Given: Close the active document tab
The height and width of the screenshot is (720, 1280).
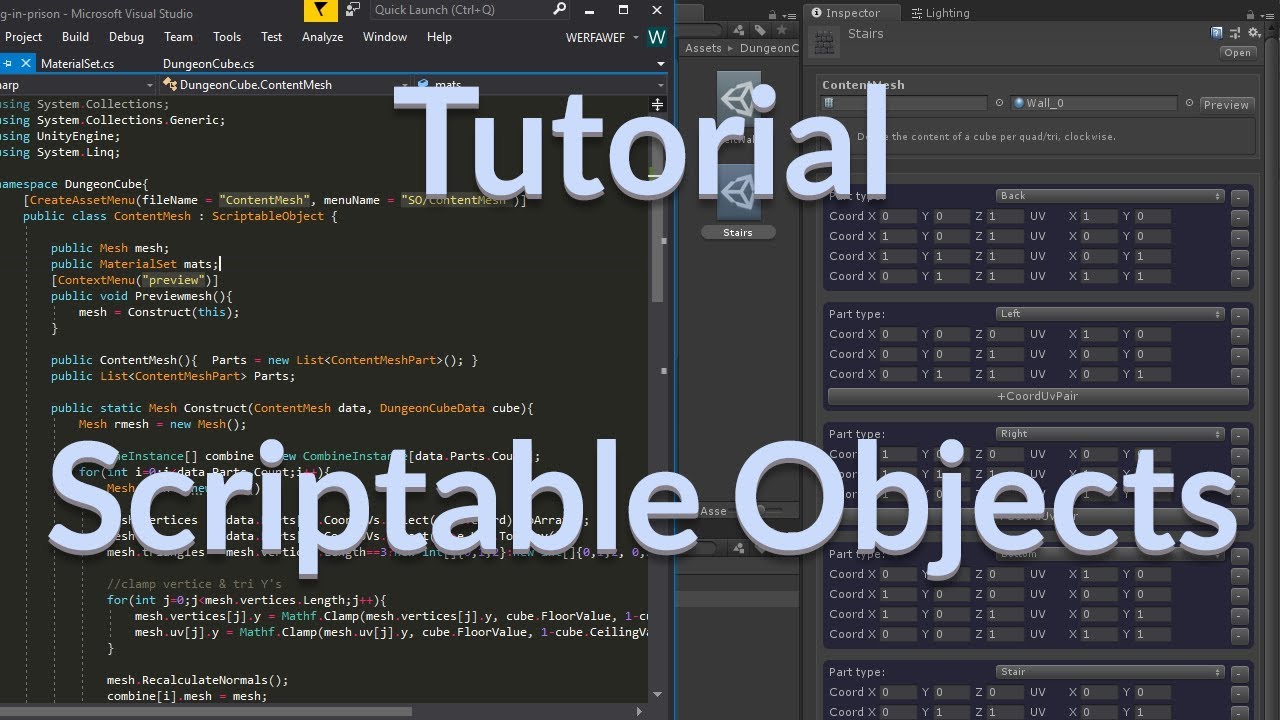Looking at the screenshot, I should pyautogui.click(x=24, y=64).
